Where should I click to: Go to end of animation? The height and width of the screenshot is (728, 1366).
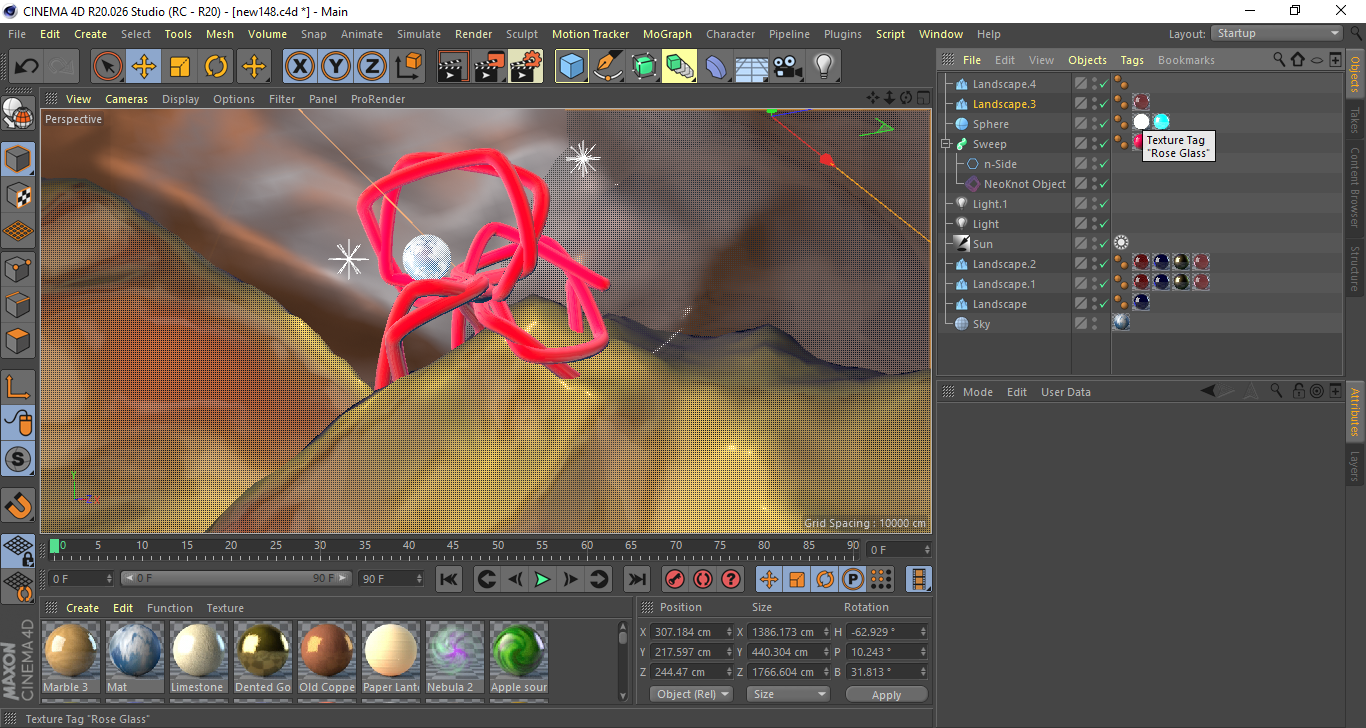[x=636, y=579]
